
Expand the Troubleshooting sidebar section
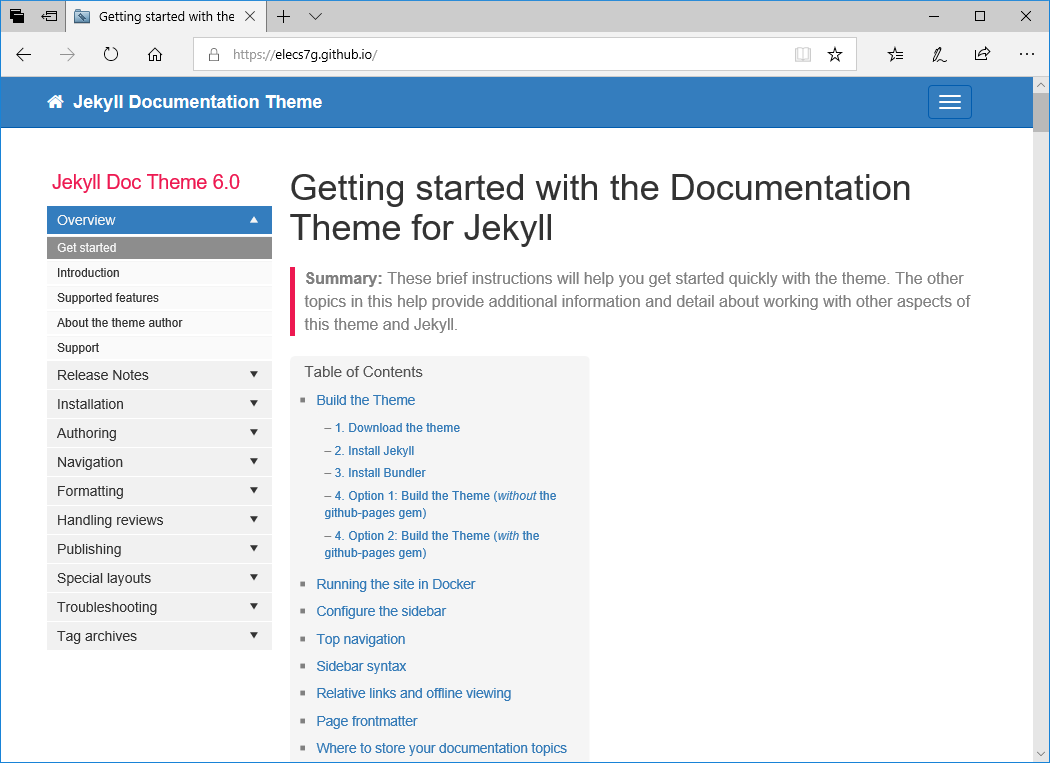[159, 608]
